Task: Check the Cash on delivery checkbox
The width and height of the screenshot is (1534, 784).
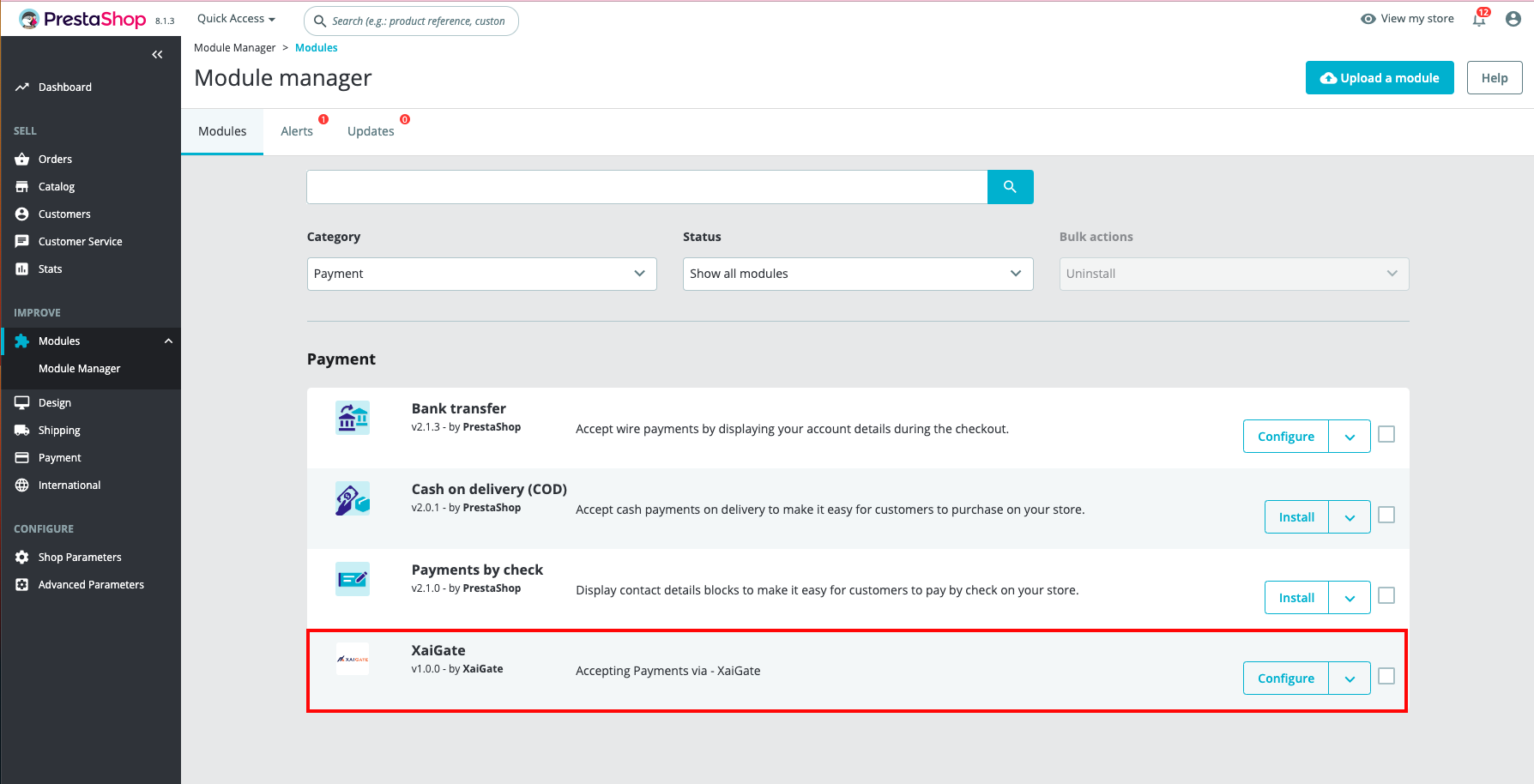Action: click(x=1386, y=515)
